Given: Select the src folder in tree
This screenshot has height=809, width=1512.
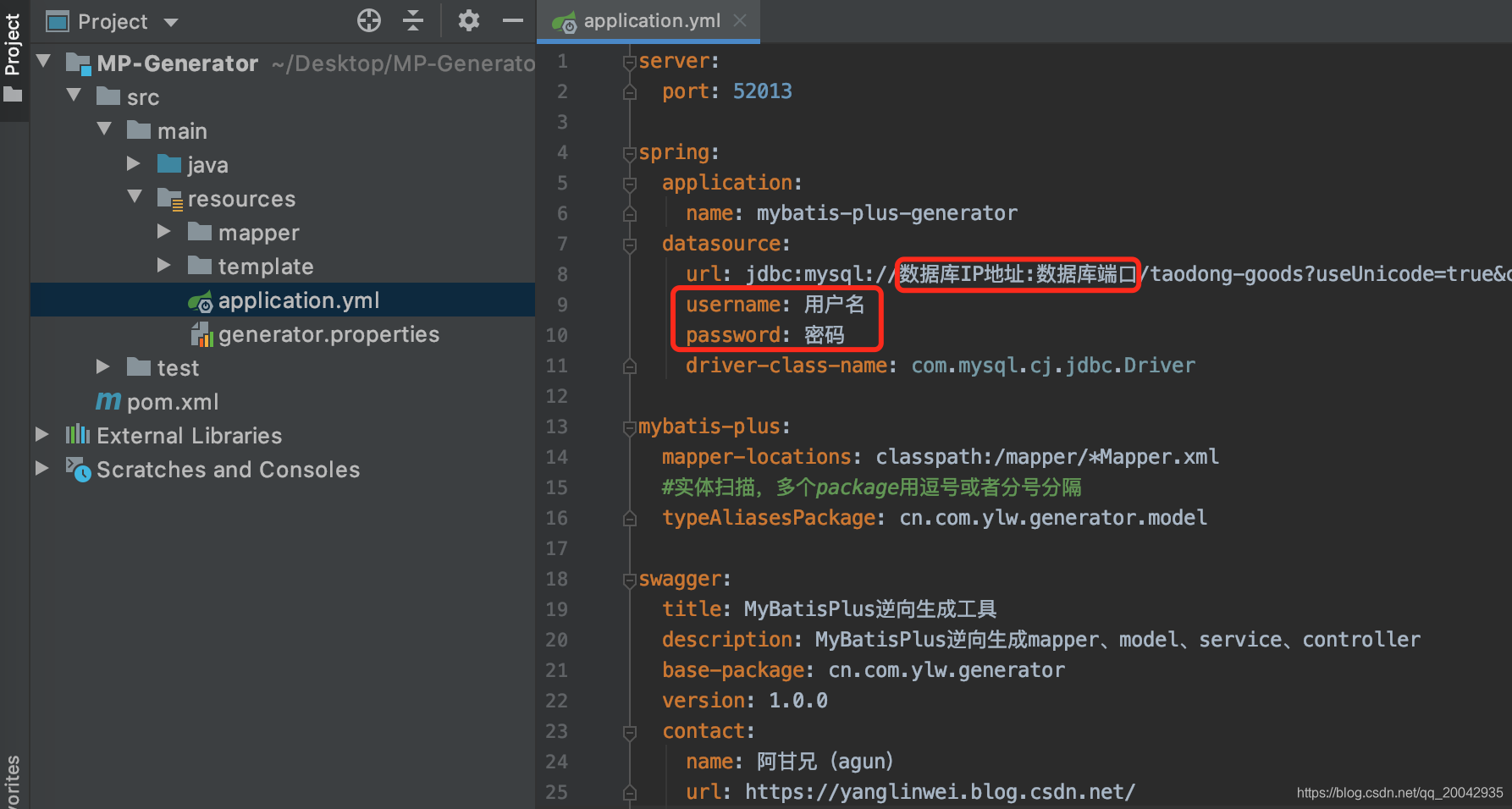Looking at the screenshot, I should point(143,97).
